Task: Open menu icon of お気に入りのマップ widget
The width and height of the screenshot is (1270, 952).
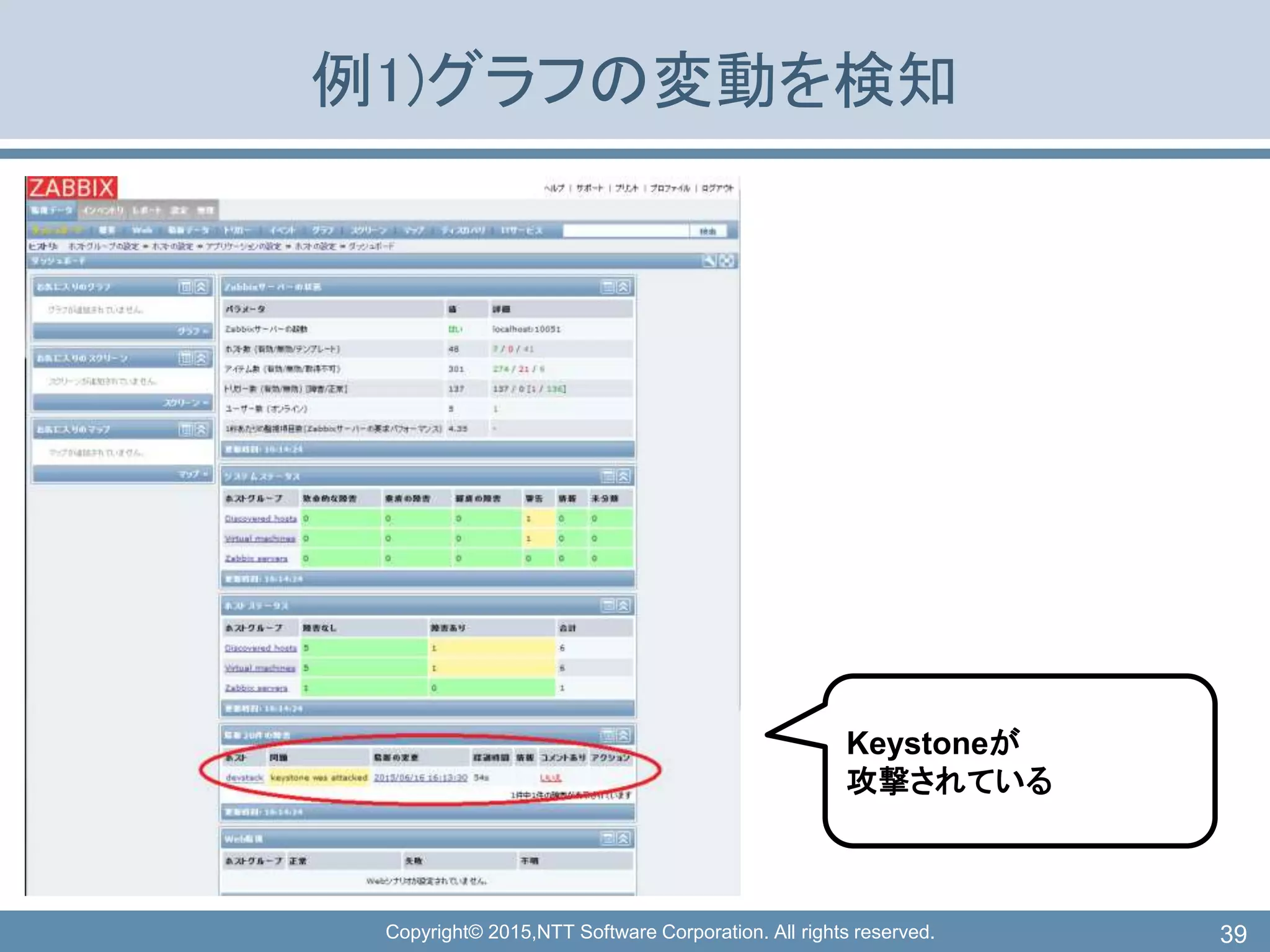Action: tap(185, 430)
